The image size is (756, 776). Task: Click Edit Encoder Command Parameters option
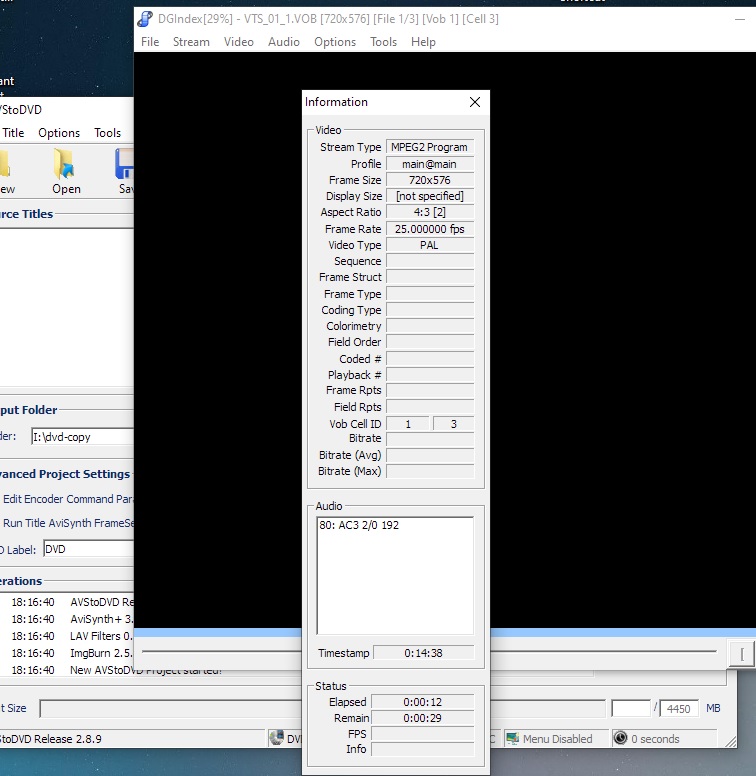[x=68, y=499]
